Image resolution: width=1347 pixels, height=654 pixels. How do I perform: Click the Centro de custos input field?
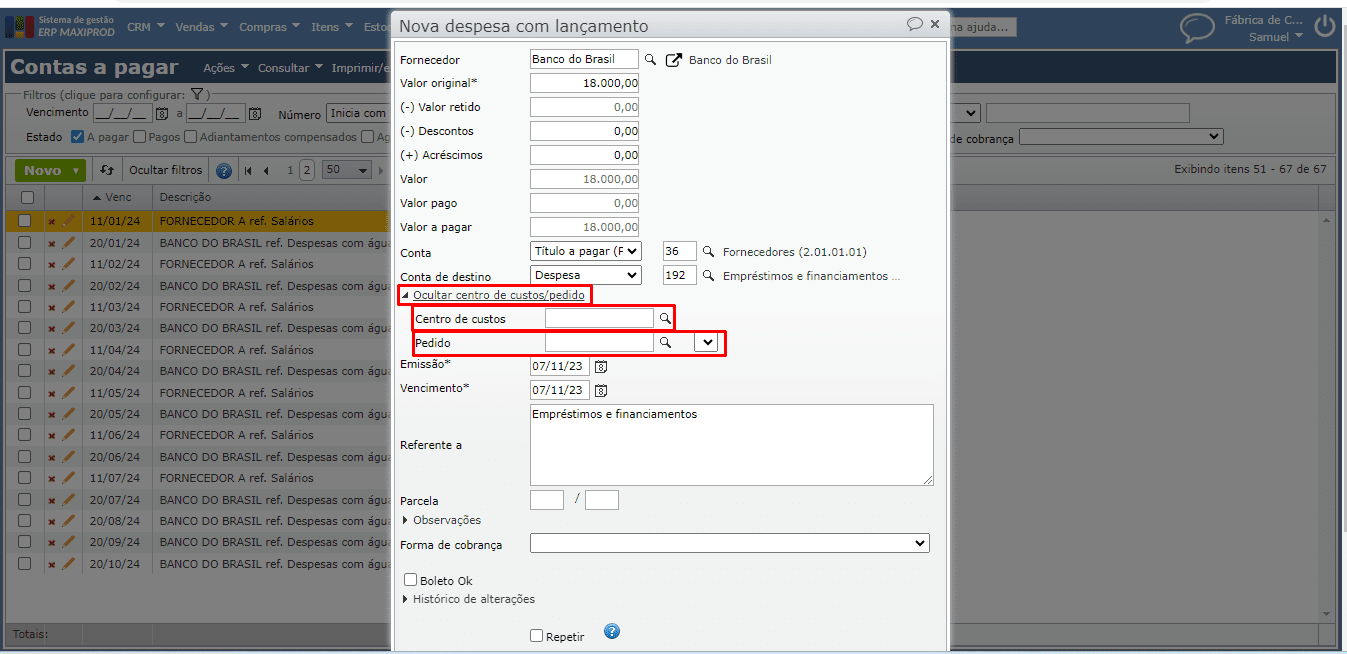pyautogui.click(x=599, y=318)
